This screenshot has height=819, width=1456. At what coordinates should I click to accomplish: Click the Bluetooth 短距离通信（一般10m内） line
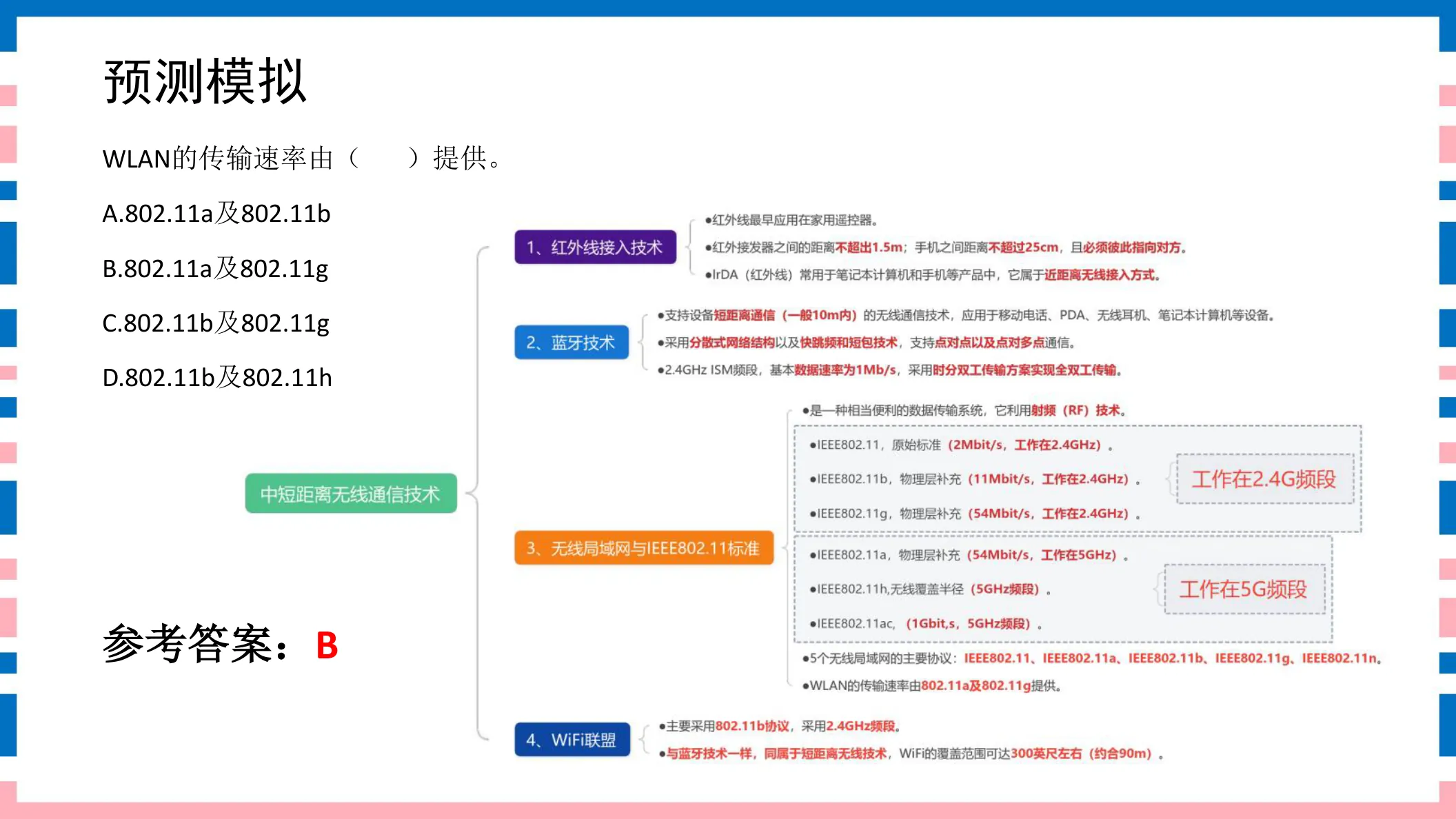coord(966,316)
